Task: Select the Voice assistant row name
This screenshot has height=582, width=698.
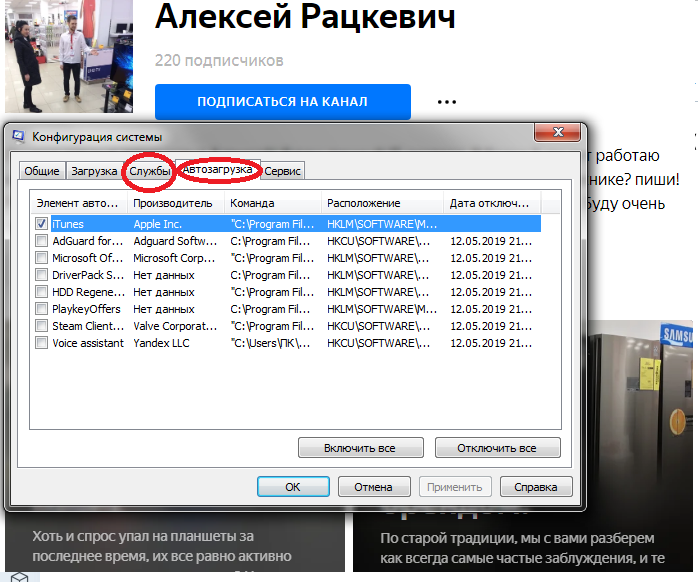Action: [x=88, y=343]
